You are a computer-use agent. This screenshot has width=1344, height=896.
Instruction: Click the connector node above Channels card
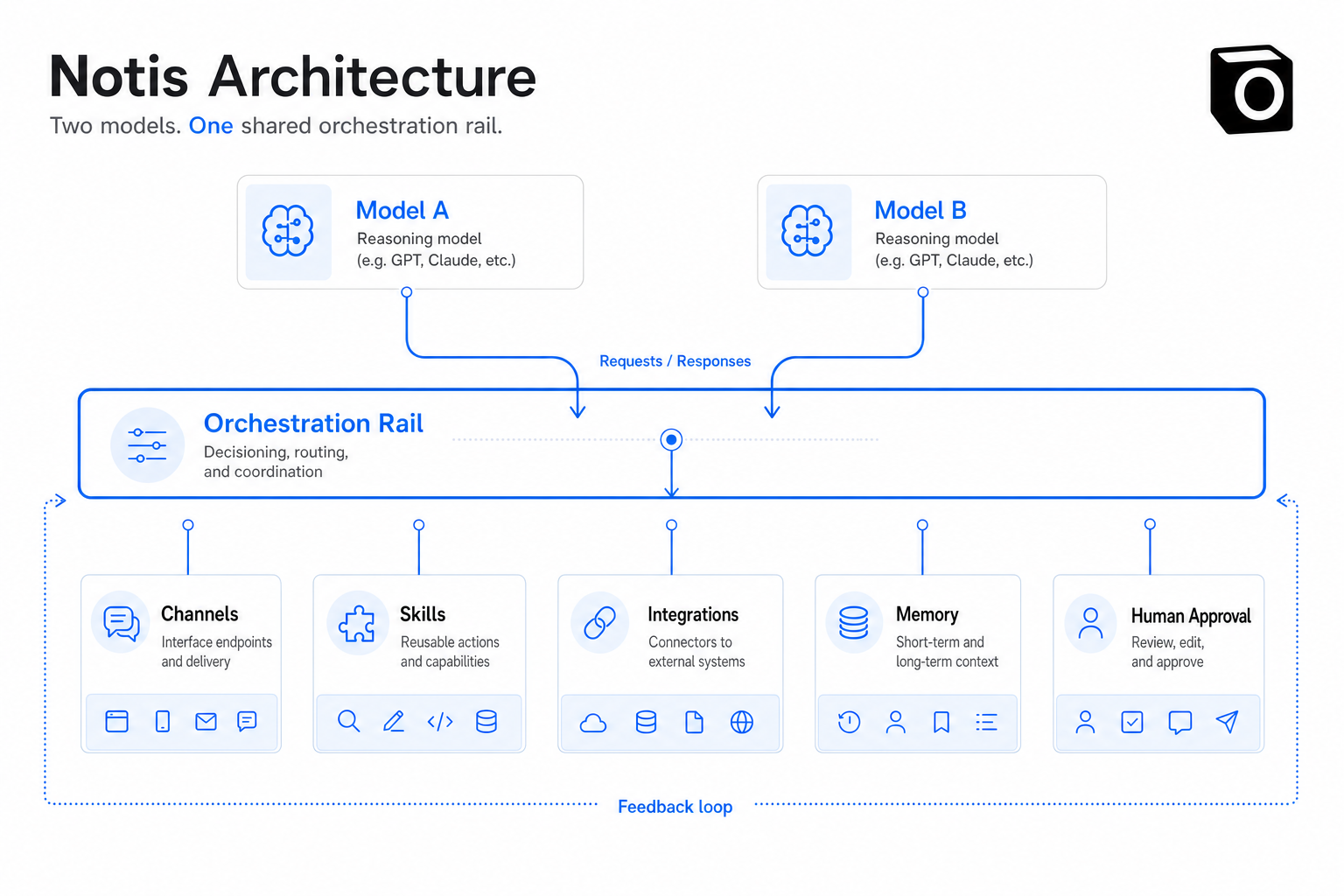point(188,525)
